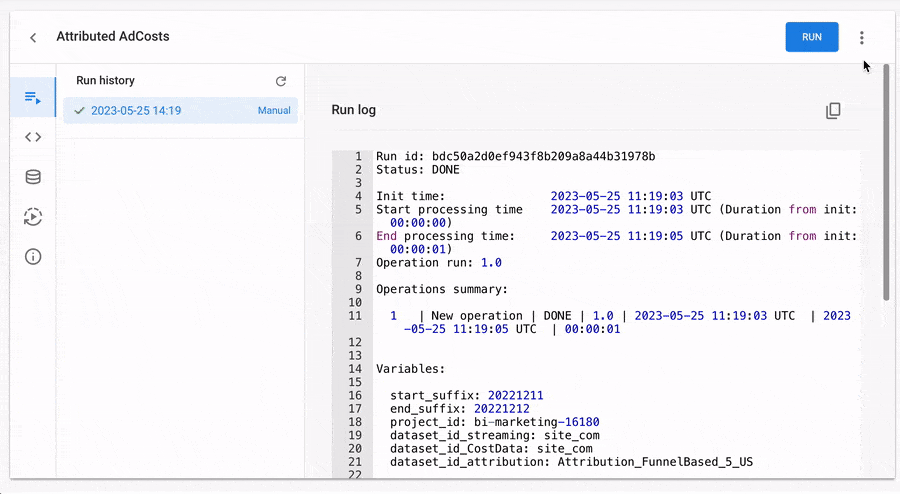Click line number 11 in the gutter
The image size is (900, 494).
(x=355, y=316)
